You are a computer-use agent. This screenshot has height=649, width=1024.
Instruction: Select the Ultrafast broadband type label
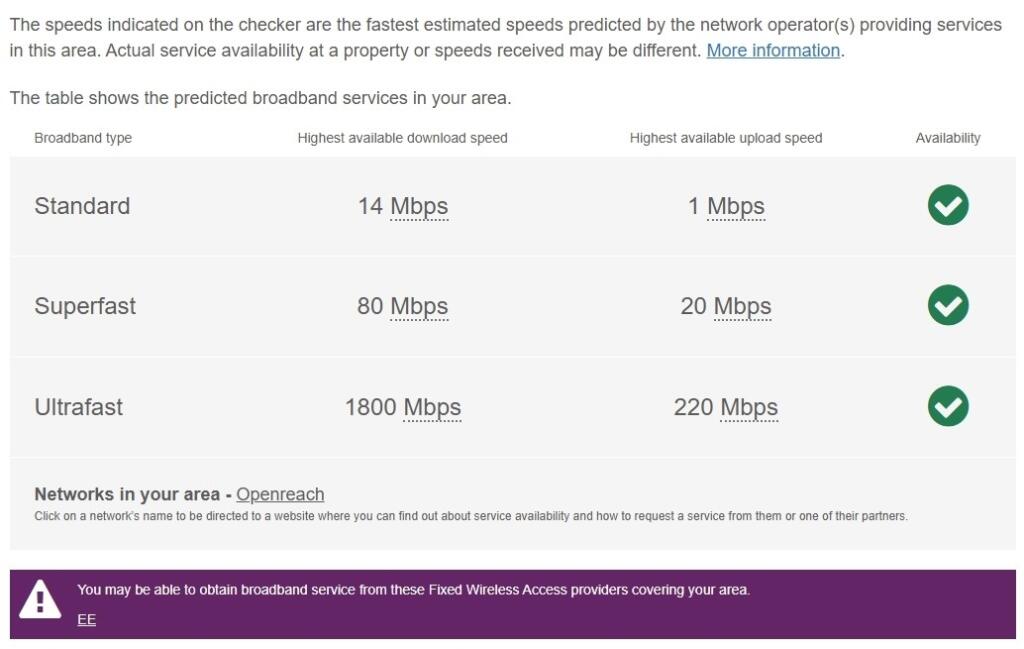pyautogui.click(x=79, y=407)
